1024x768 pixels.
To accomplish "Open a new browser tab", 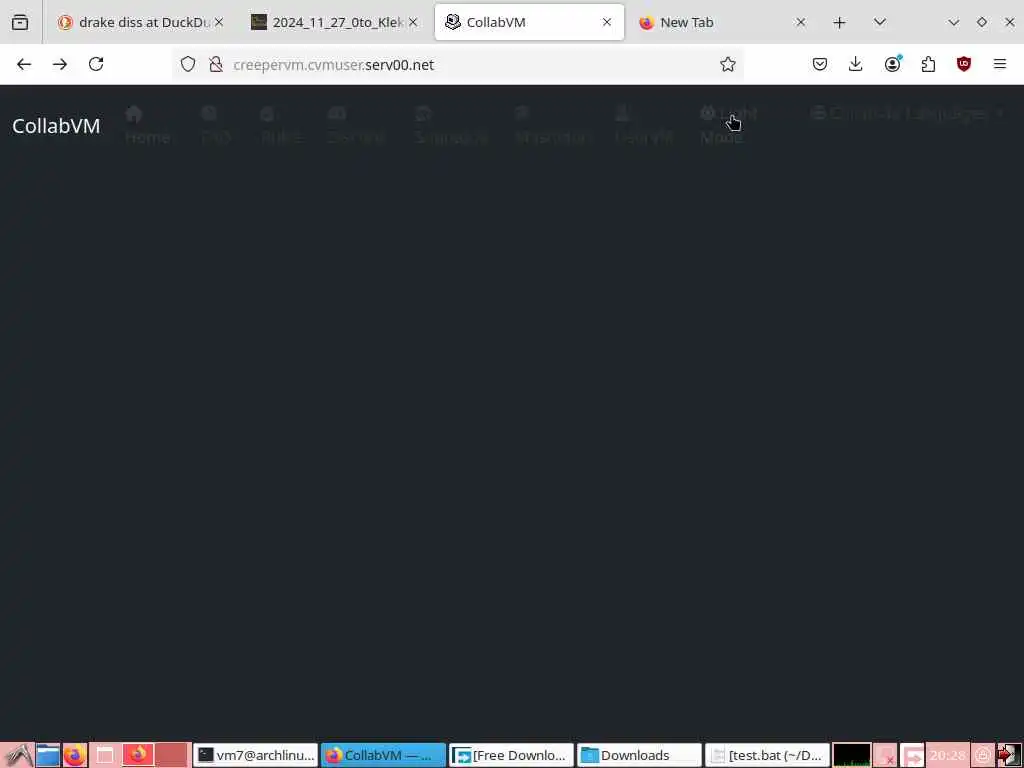I will pos(839,23).
